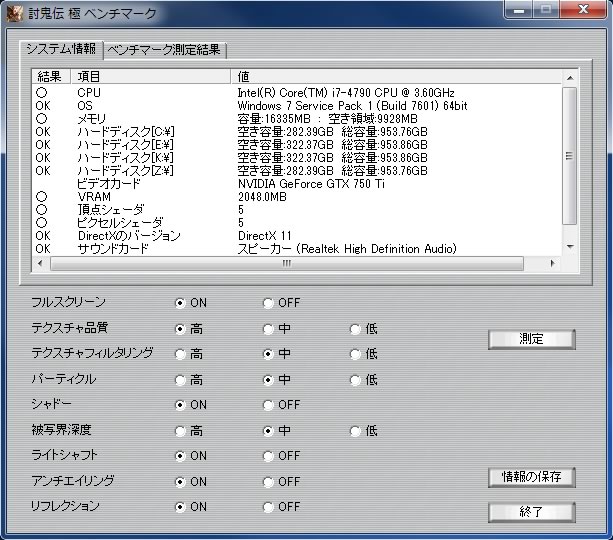This screenshot has width=613, height=540.
Task: Select the ハードディスク[E:¥] row
Action: point(297,145)
